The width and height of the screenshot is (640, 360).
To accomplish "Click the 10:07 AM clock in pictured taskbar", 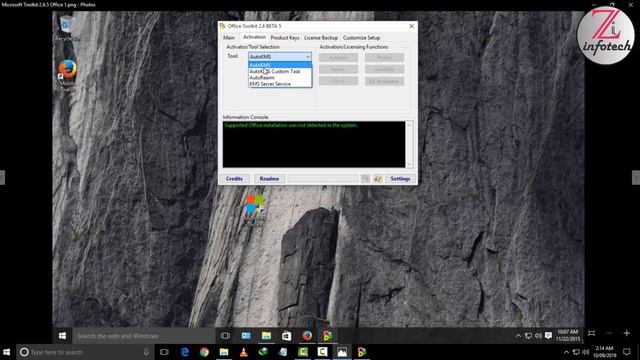I will [568, 336].
